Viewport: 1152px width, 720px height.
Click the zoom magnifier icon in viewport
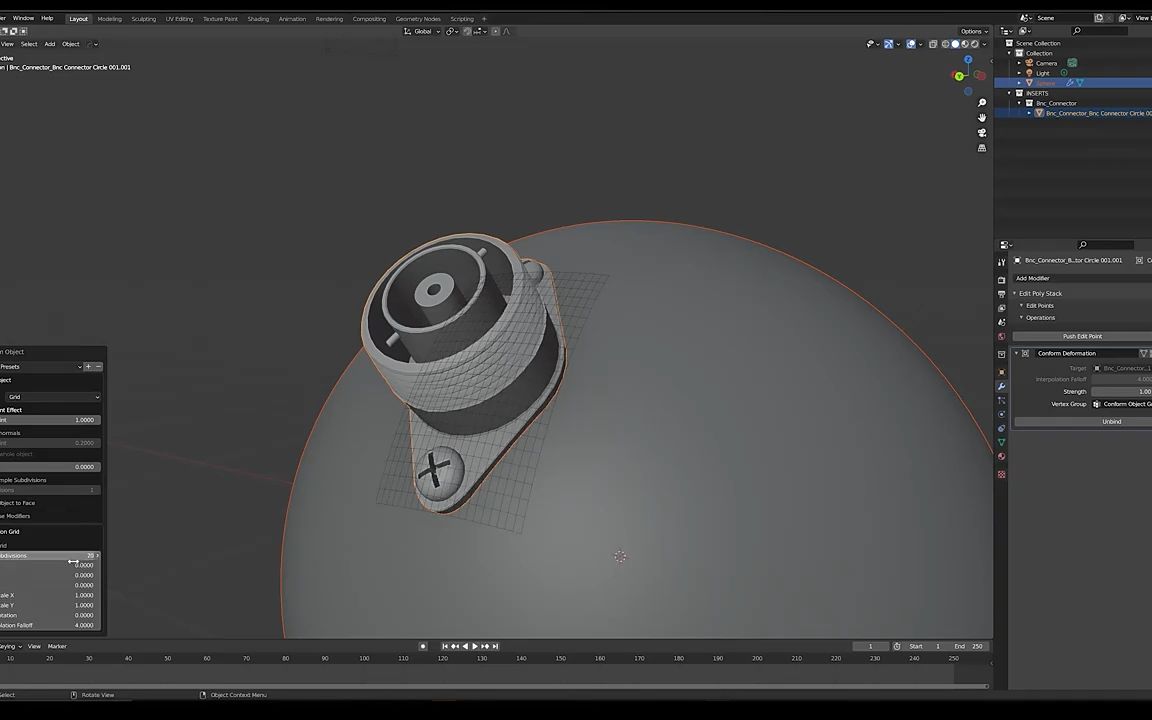click(982, 103)
